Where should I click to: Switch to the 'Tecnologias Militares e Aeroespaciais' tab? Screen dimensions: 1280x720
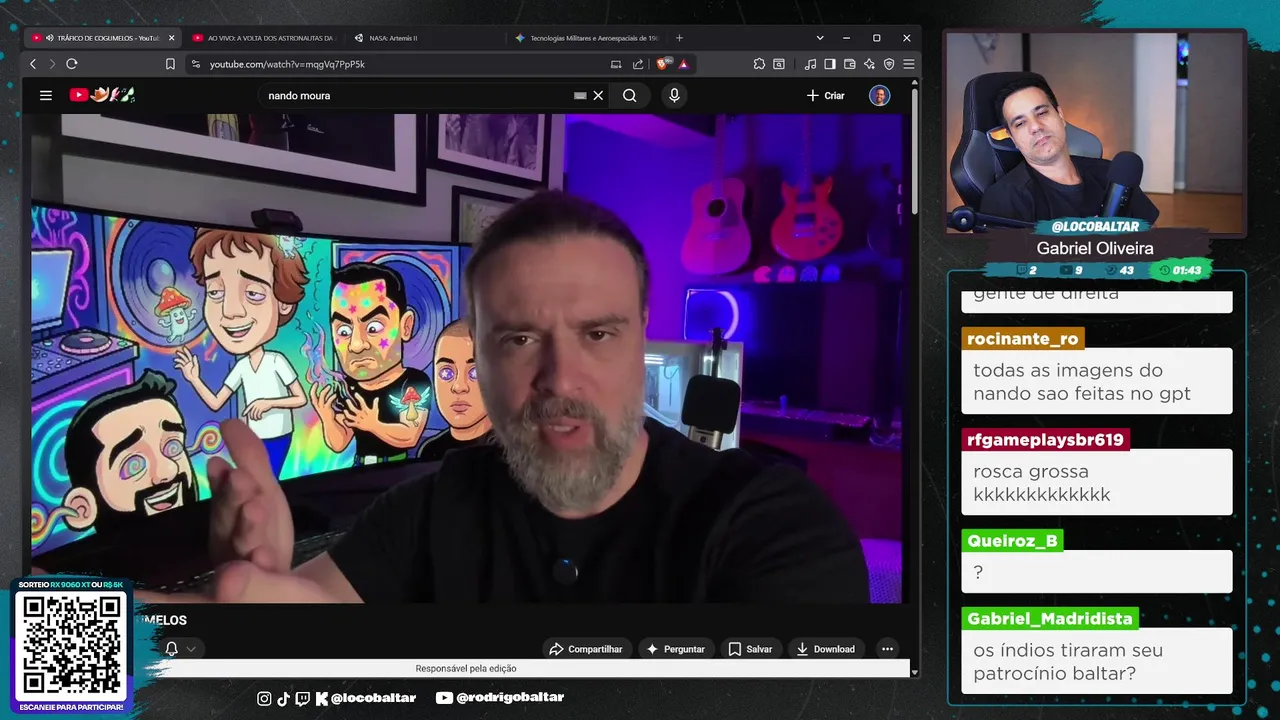(x=585, y=38)
